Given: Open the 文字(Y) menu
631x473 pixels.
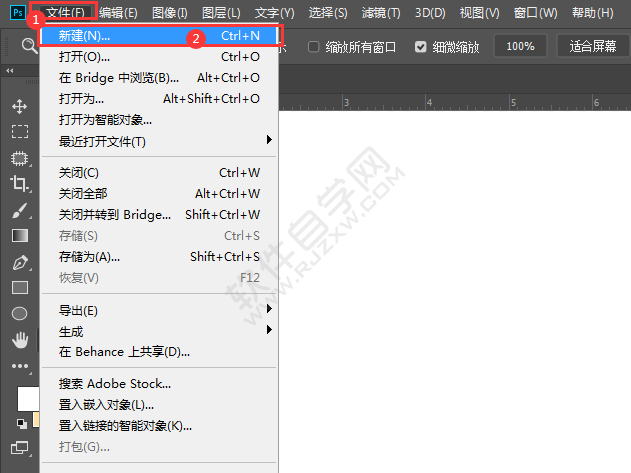Looking at the screenshot, I should coord(274,13).
